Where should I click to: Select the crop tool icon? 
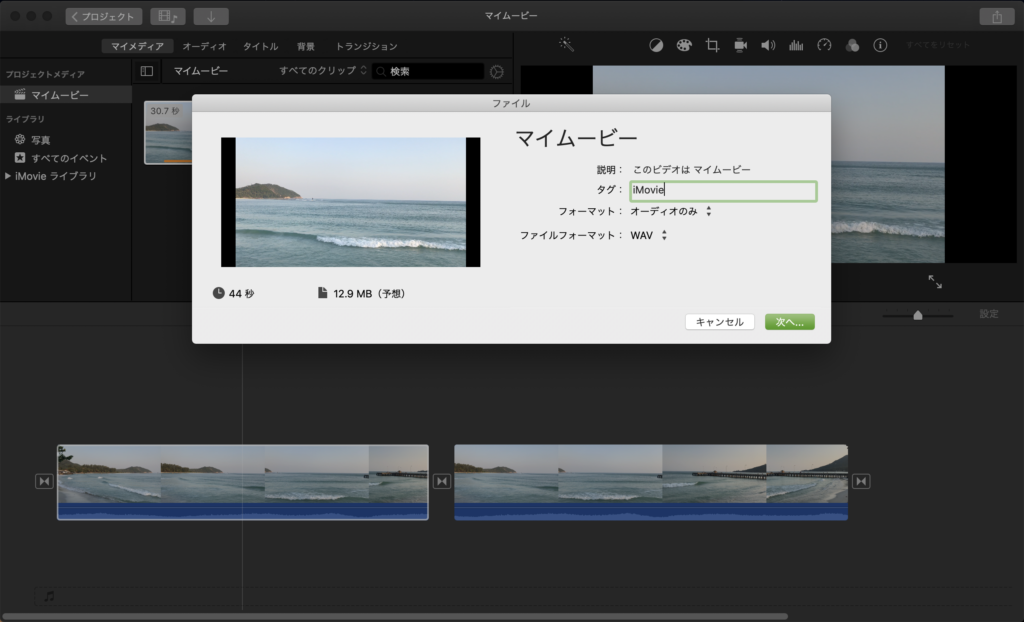point(712,46)
